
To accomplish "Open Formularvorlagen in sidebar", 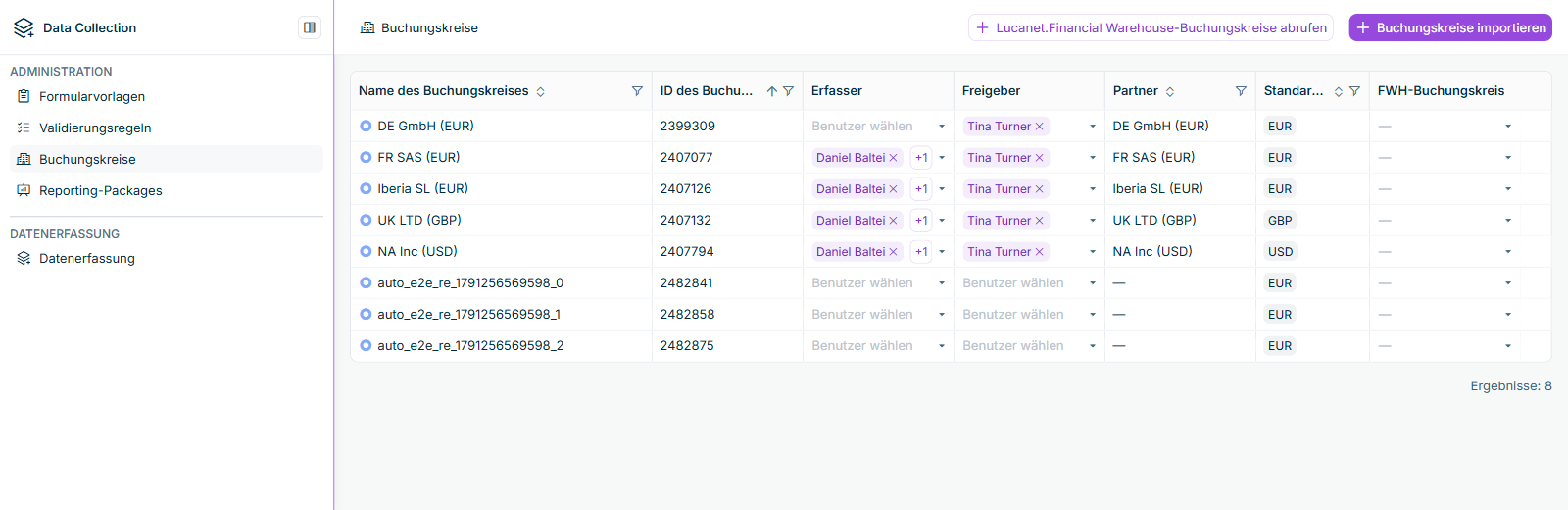I will coord(167,96).
